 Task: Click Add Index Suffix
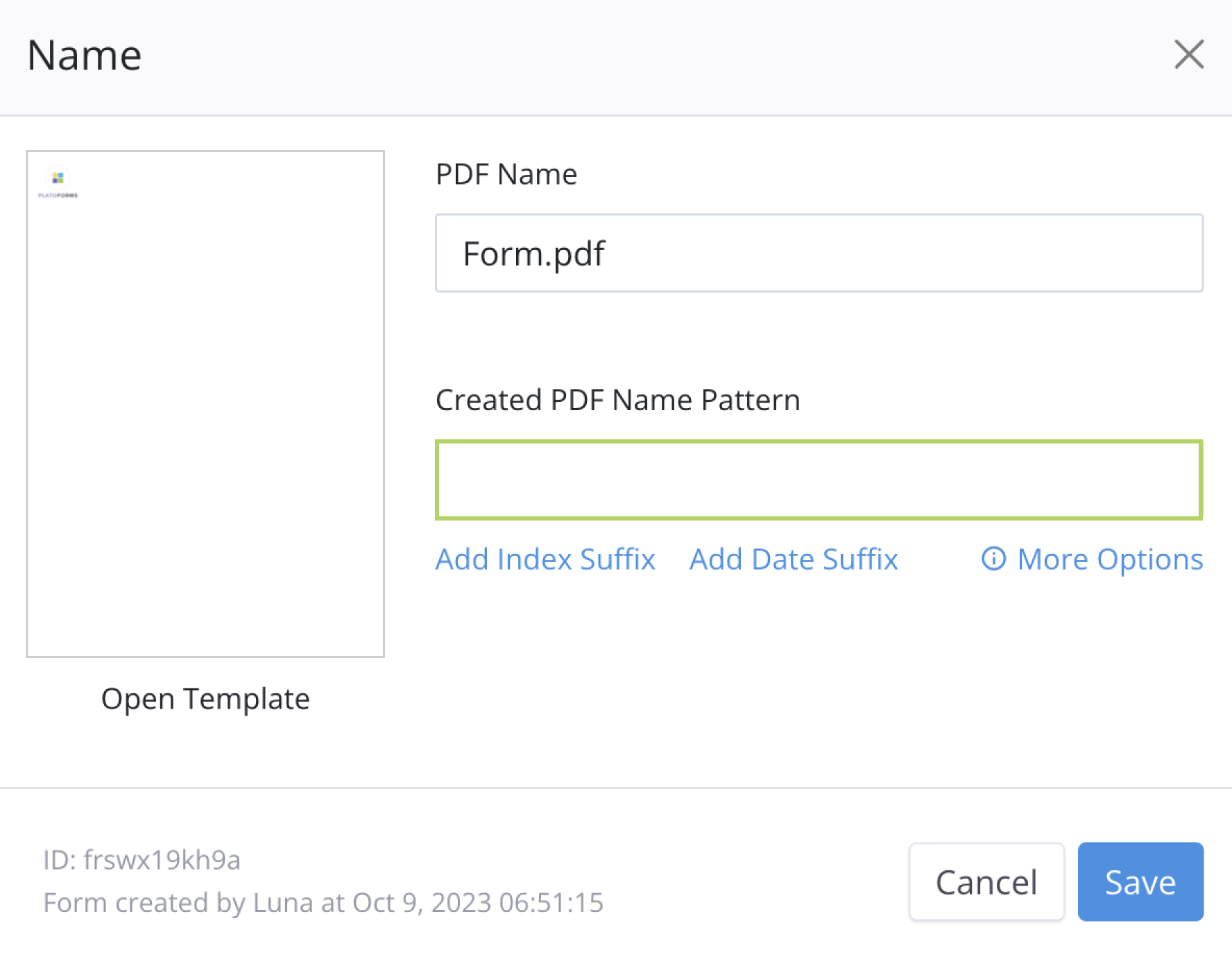point(545,559)
